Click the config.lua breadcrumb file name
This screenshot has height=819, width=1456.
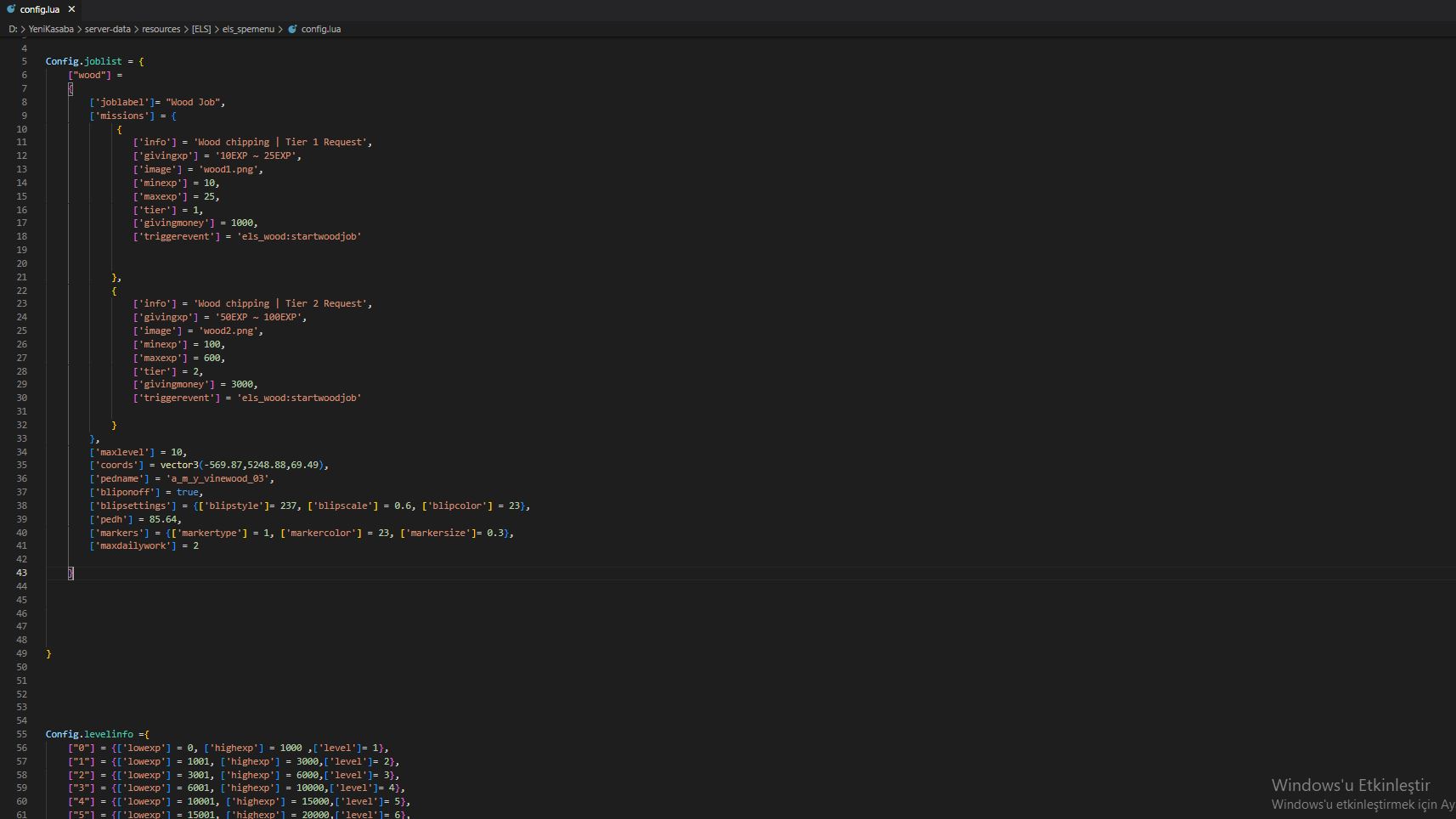[320, 29]
